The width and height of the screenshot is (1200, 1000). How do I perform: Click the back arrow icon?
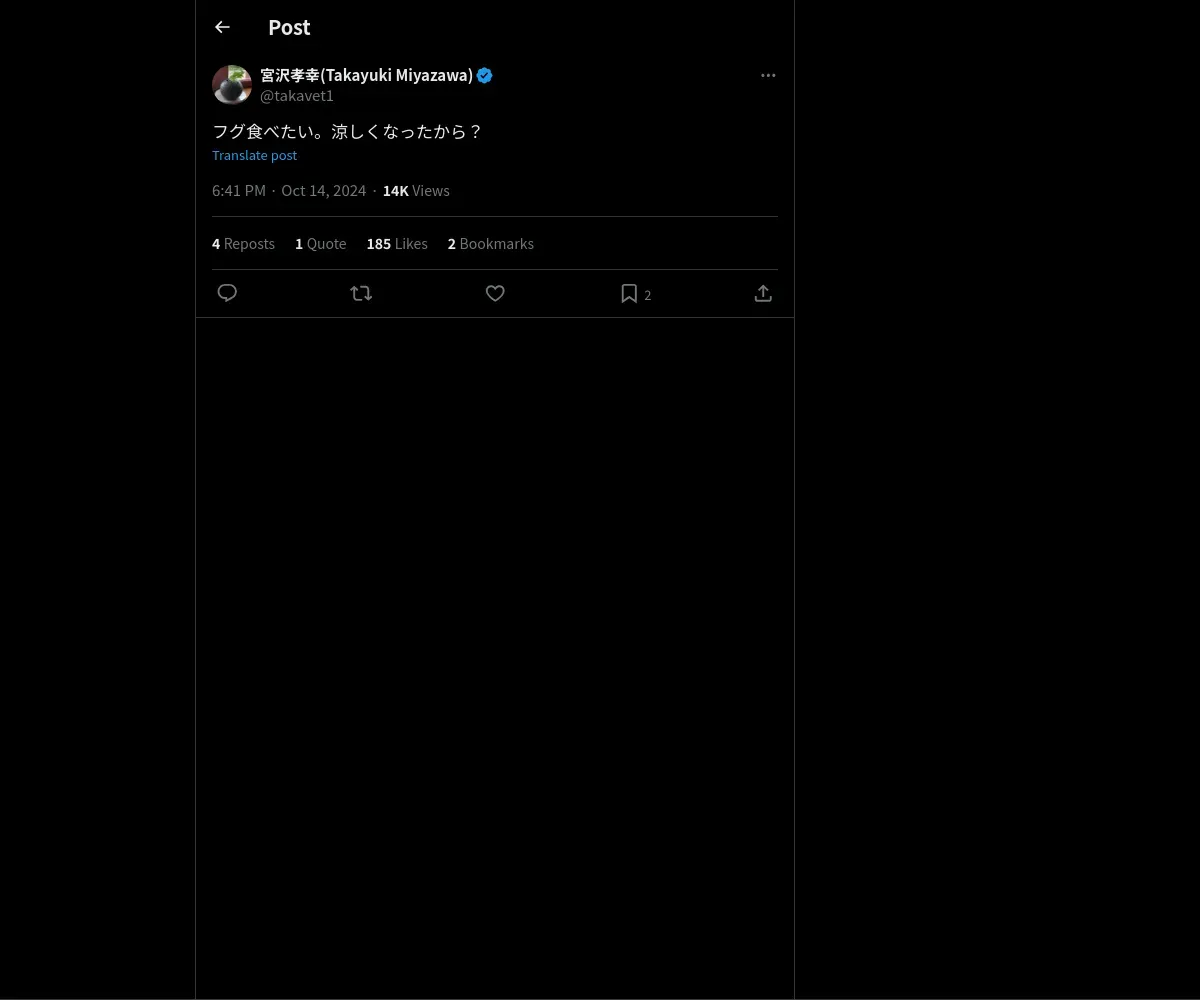click(222, 28)
